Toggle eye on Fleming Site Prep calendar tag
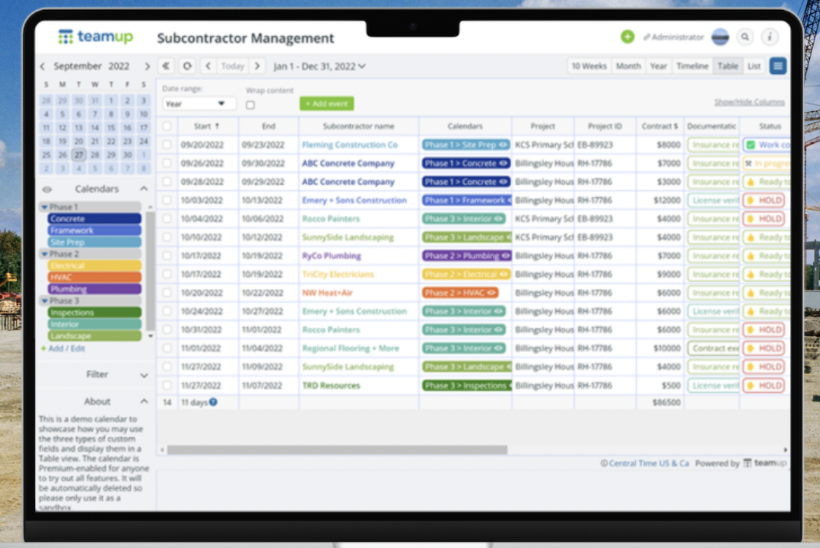The height and width of the screenshot is (548, 820). pos(503,145)
